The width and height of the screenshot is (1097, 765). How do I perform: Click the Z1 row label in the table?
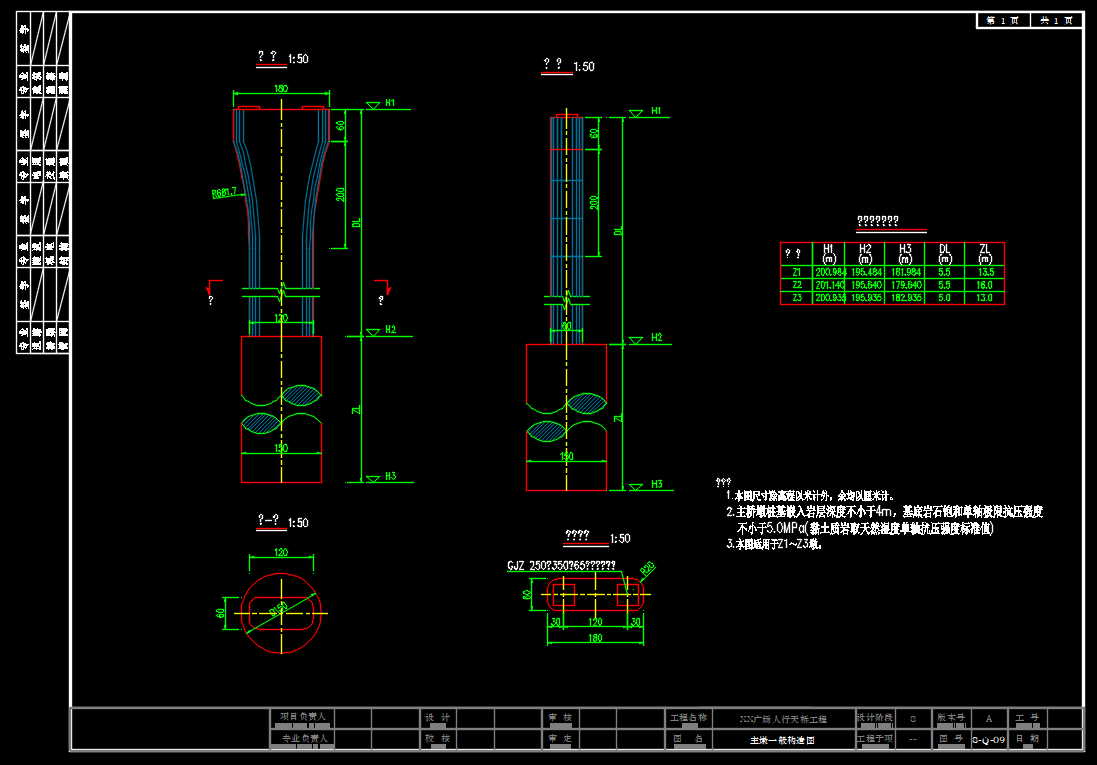(796, 272)
